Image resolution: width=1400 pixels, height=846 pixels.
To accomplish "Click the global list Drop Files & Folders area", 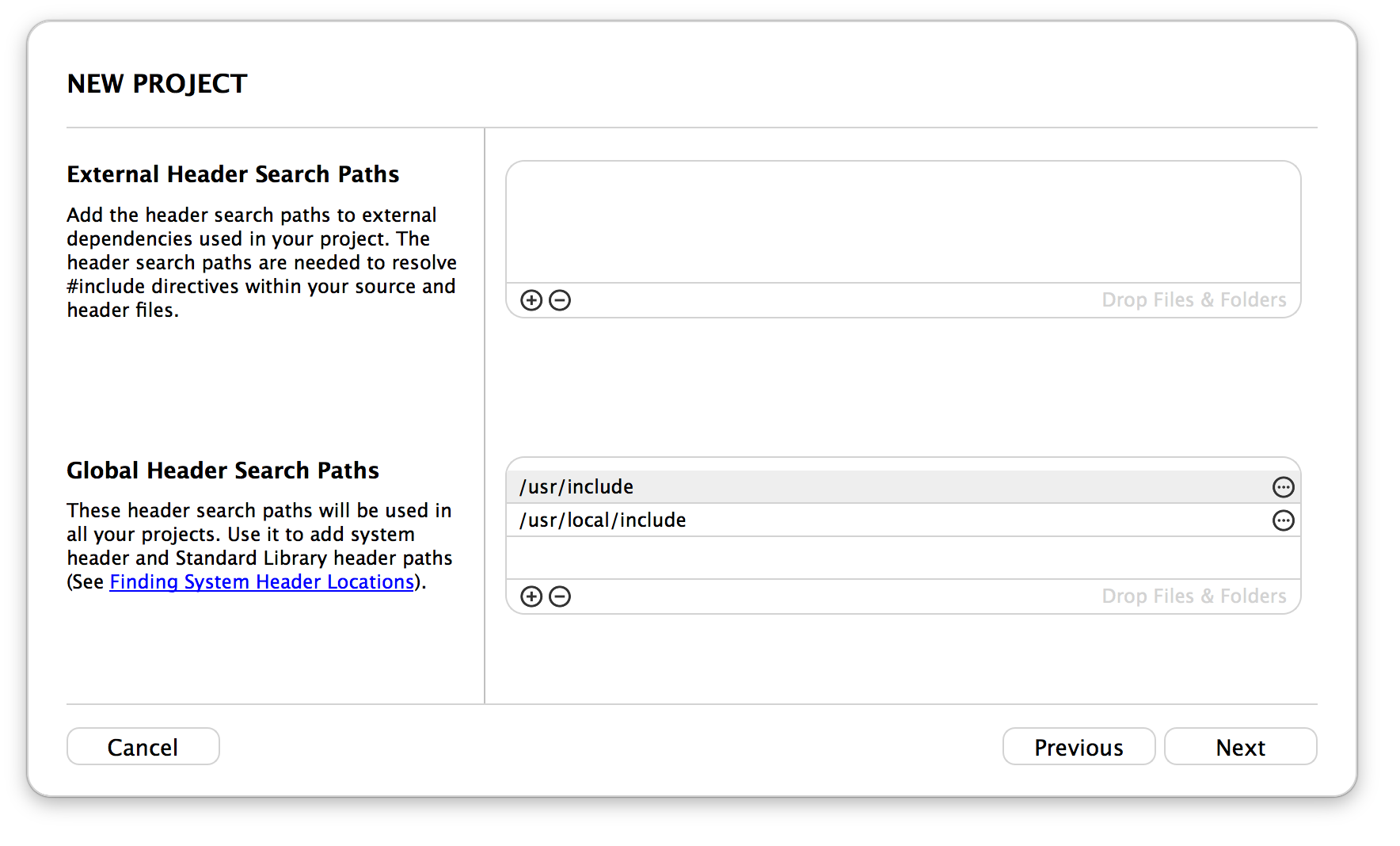I will click(1194, 596).
